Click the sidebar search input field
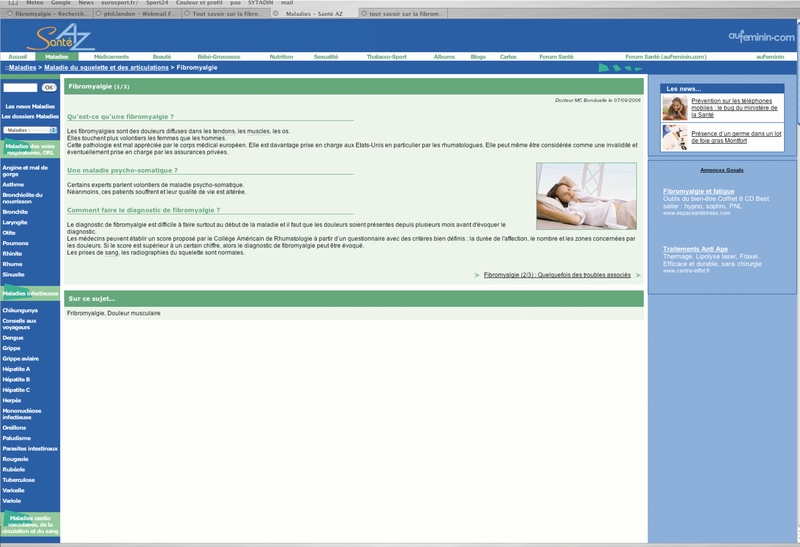Image resolution: width=800 pixels, height=547 pixels. coord(20,88)
